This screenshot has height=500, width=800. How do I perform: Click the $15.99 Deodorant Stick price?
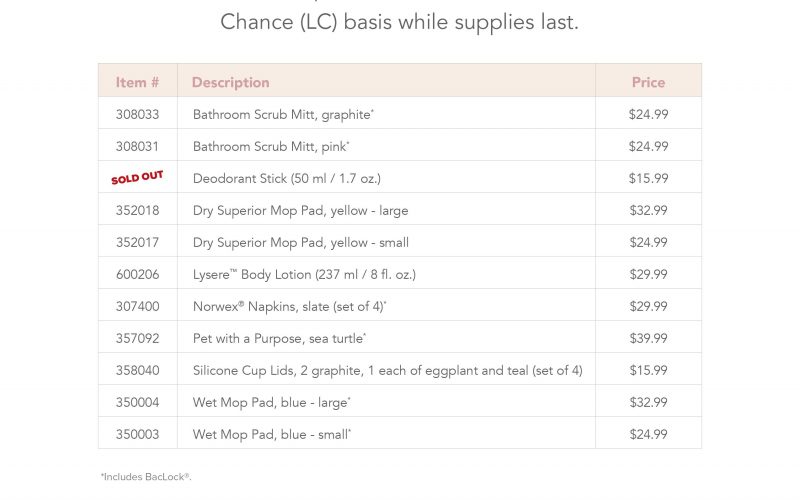click(648, 178)
